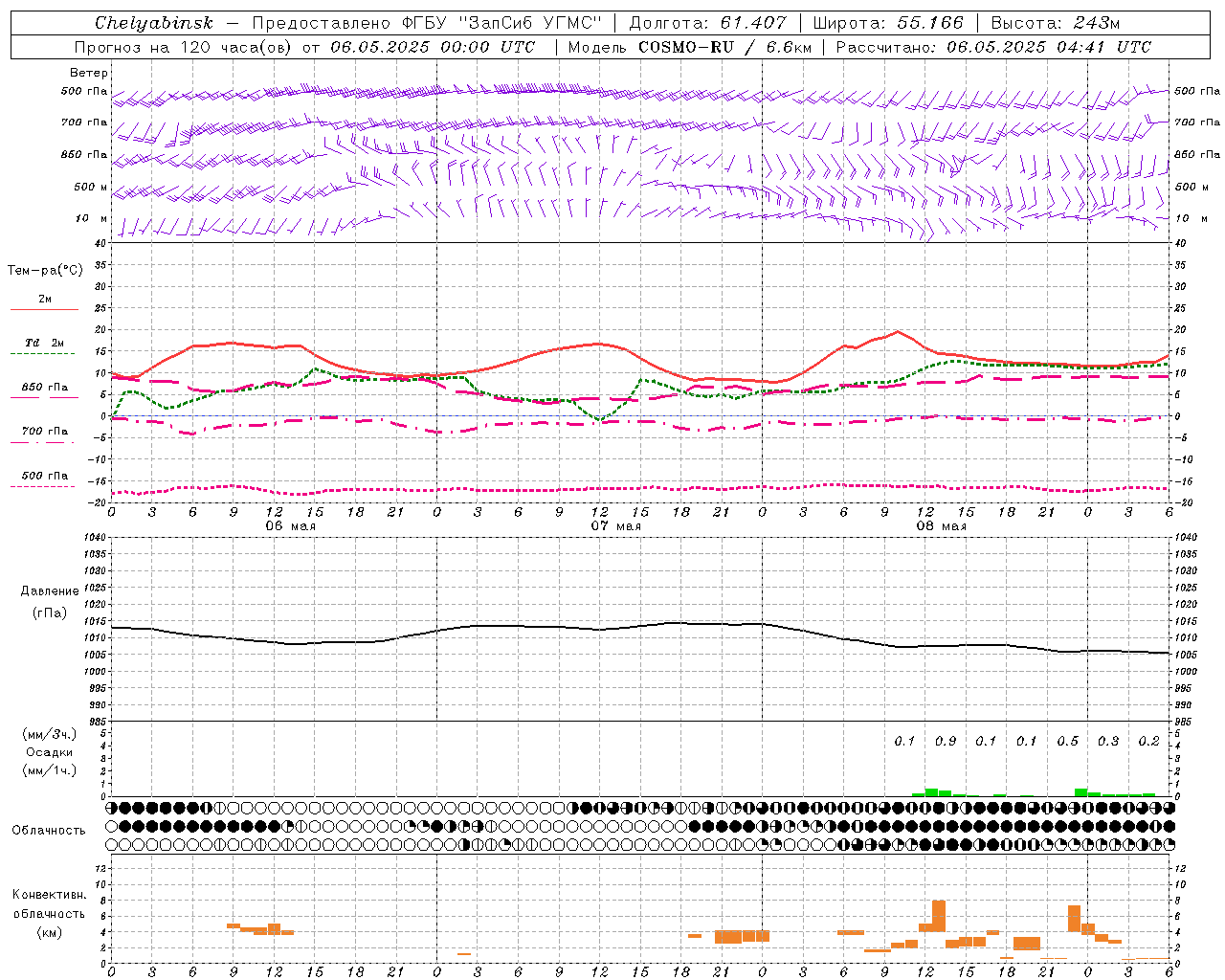Click the 'Широта: 55.166' latitude value
This screenshot has height=980, width=1225.
888,23
